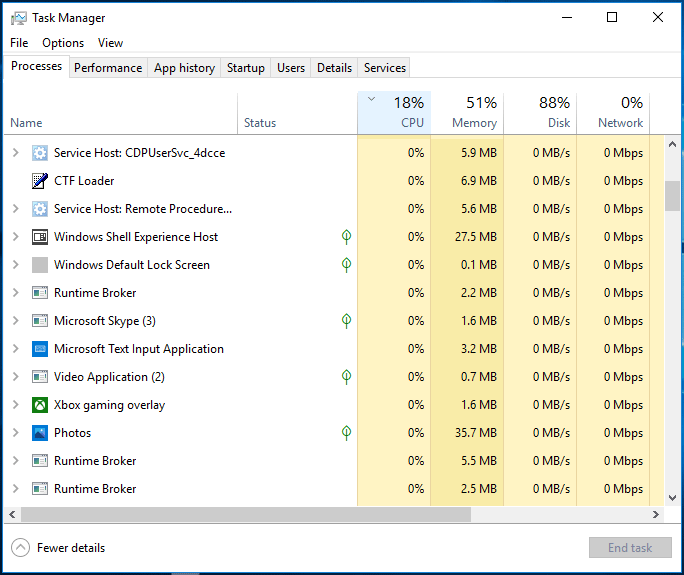Click the leaf status icon for Microsoft Skype
The height and width of the screenshot is (575, 684).
coord(346,321)
